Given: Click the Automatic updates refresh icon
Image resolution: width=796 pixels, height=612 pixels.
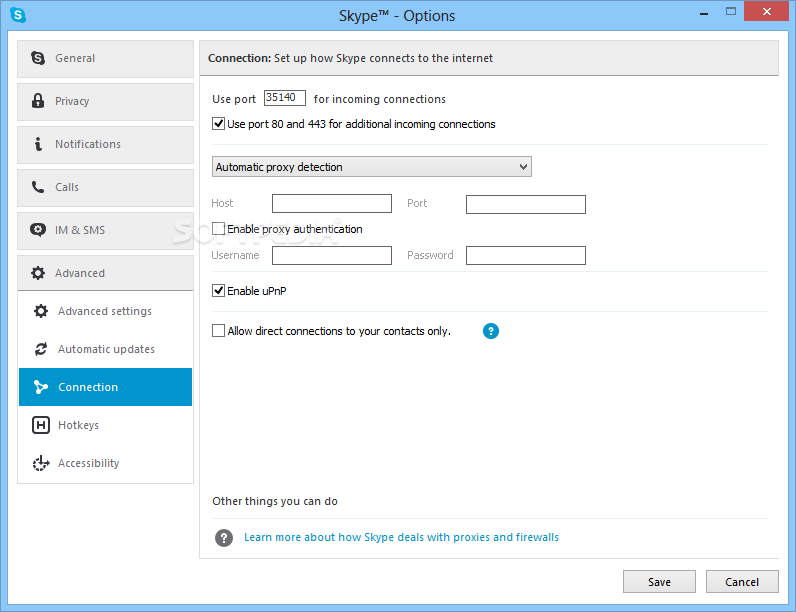Looking at the screenshot, I should [41, 349].
